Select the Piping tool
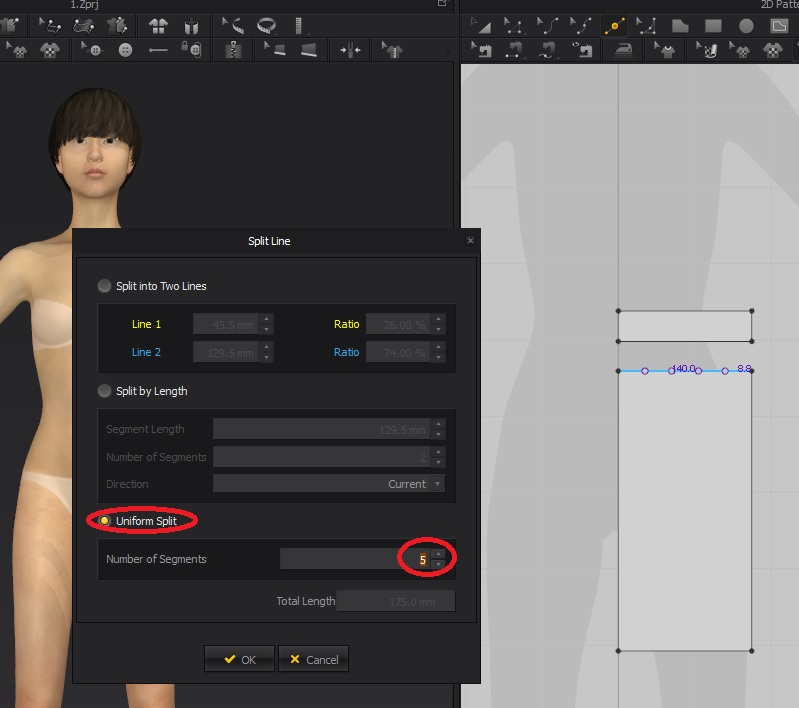The width and height of the screenshot is (799, 708). pyautogui.click(x=309, y=49)
